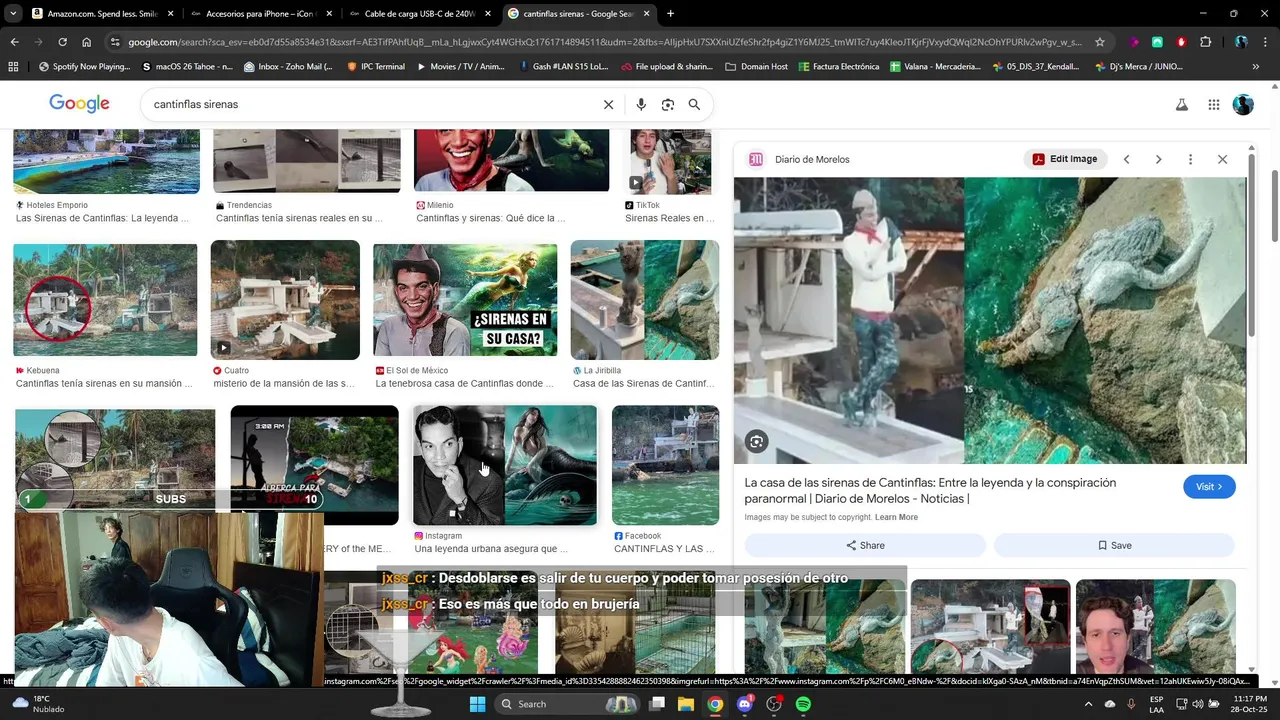
Task: Show next image in preview panel
Action: tap(1158, 159)
